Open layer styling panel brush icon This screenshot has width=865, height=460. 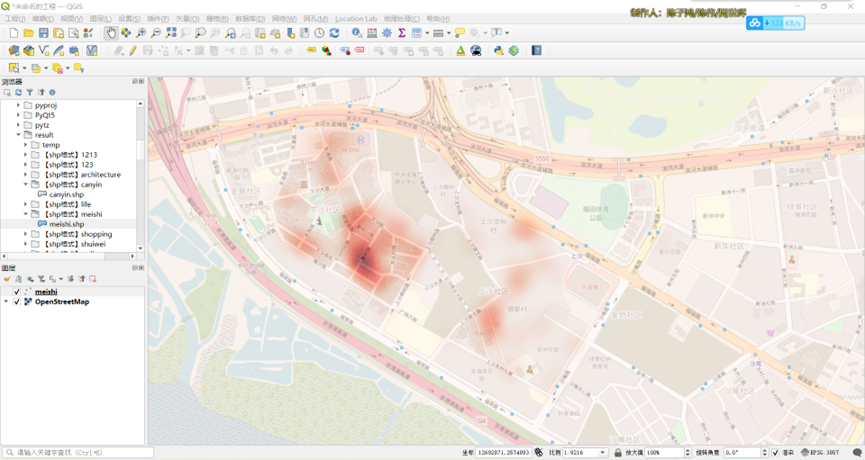[7, 279]
